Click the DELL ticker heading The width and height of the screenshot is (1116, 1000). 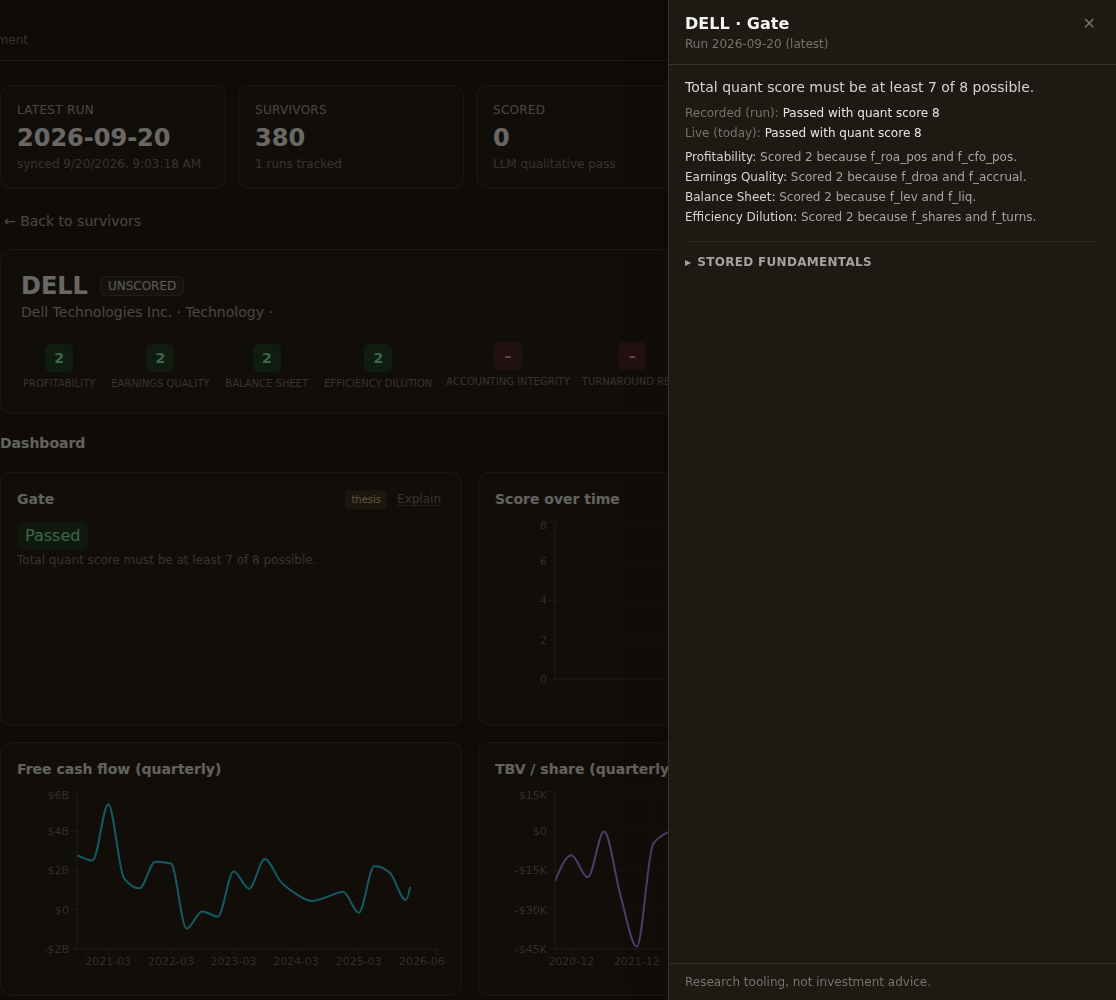click(55, 285)
